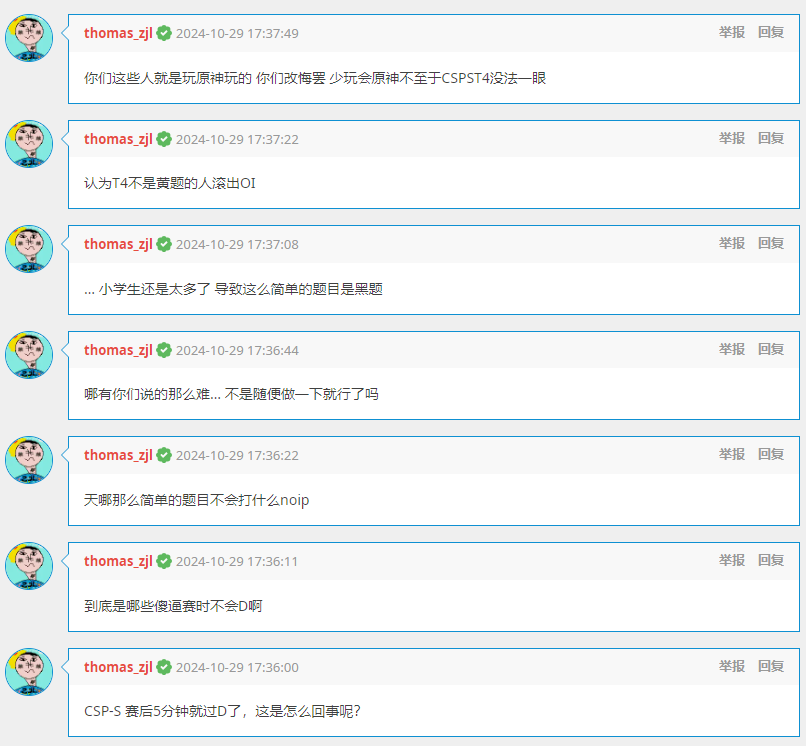This screenshot has height=746, width=806.
Task: Click avatar of the 17:37:49 comment
Action: point(29,38)
